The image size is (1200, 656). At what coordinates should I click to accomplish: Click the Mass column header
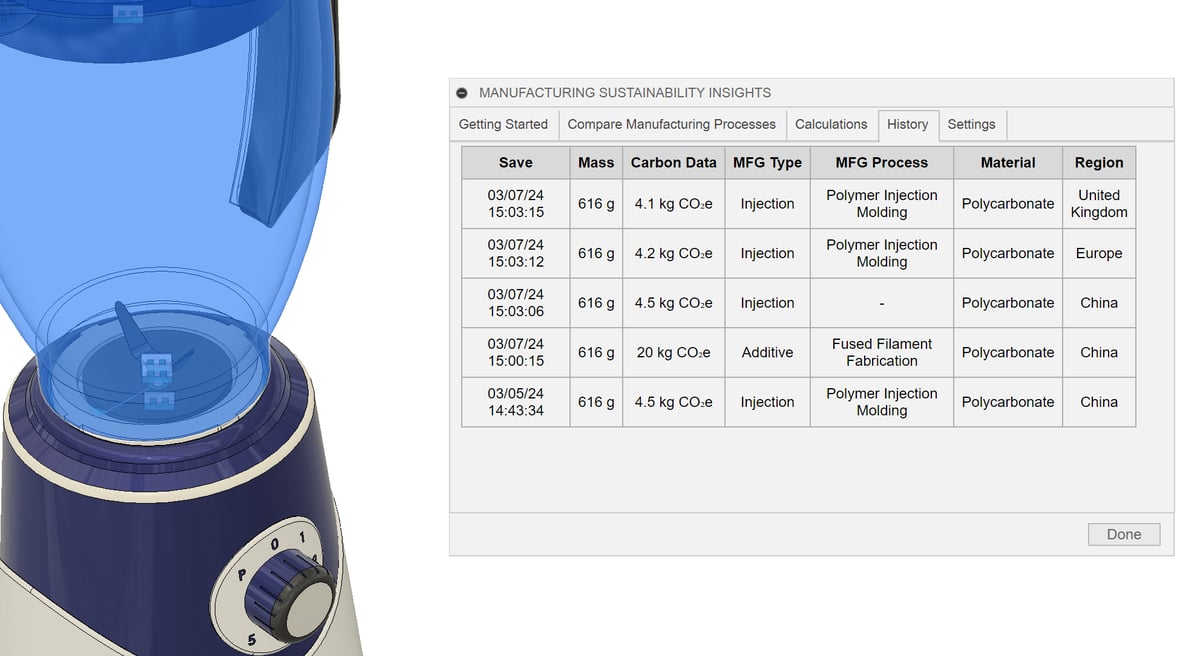point(596,162)
